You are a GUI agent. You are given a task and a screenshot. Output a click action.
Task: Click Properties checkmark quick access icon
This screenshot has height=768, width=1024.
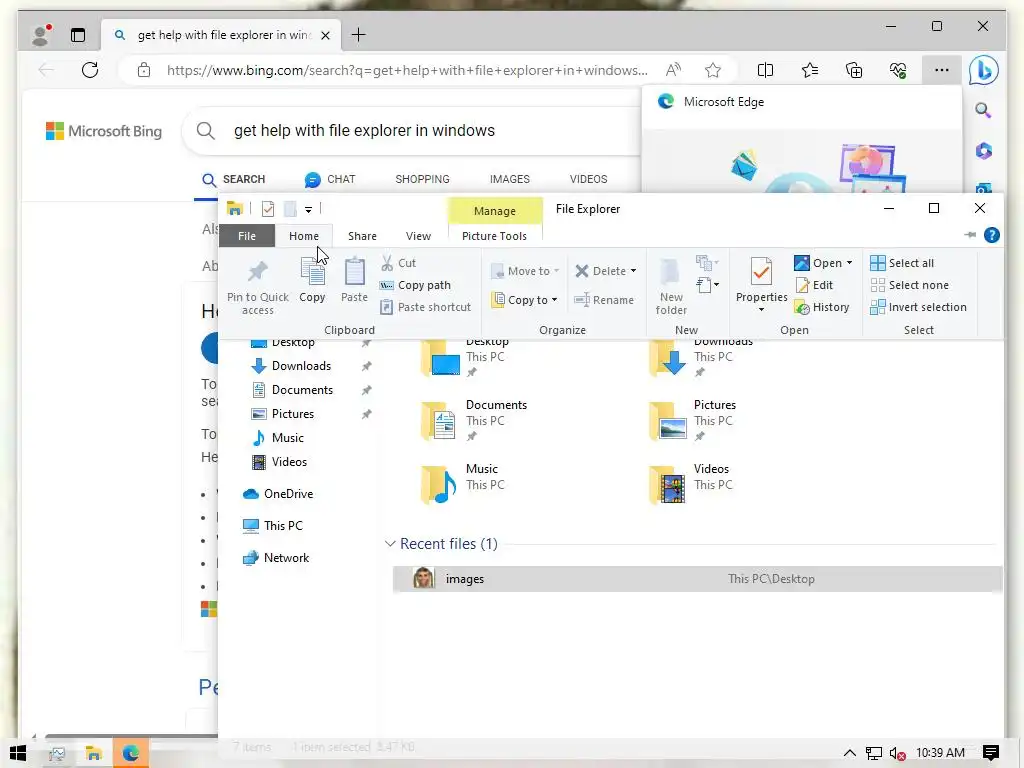pyautogui.click(x=268, y=209)
